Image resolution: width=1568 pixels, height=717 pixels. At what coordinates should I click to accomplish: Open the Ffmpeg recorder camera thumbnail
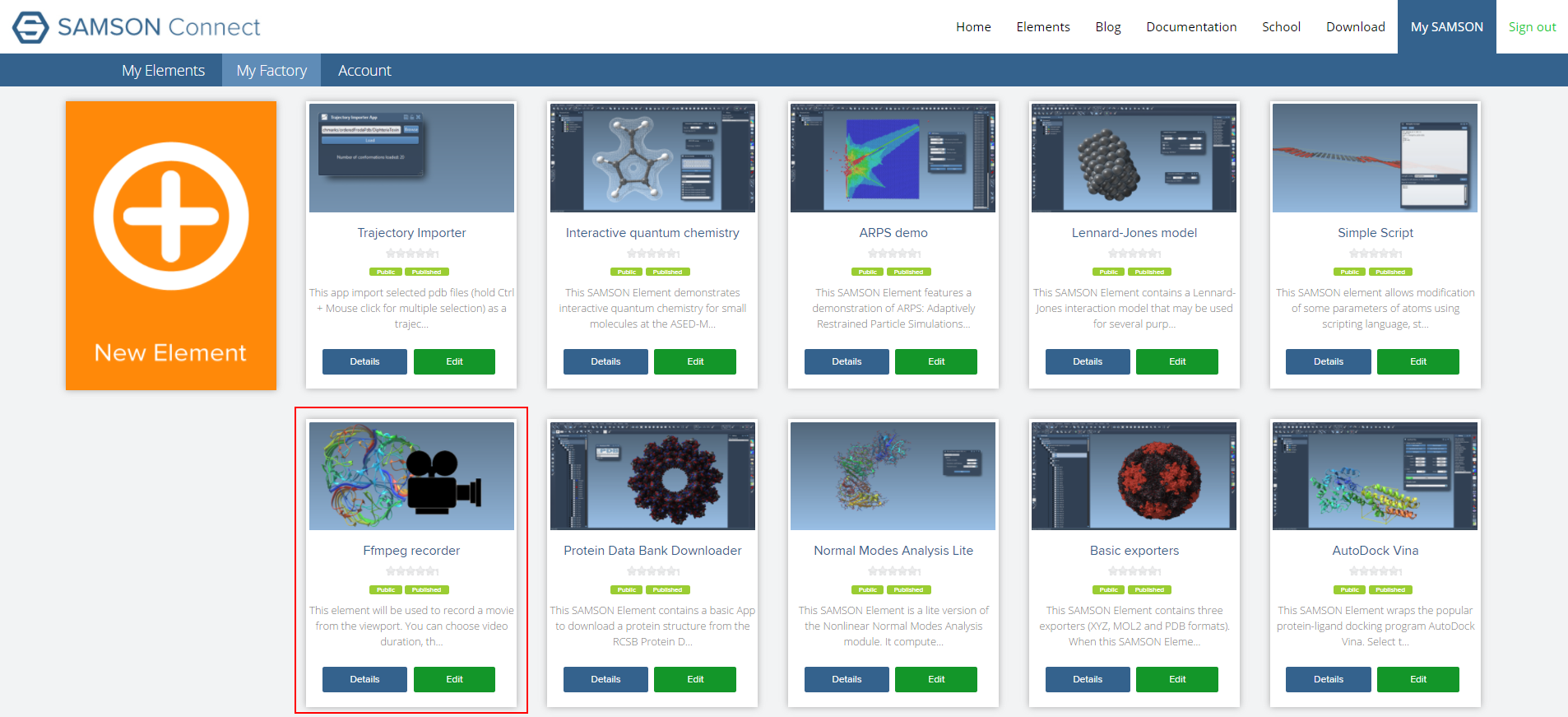[411, 476]
